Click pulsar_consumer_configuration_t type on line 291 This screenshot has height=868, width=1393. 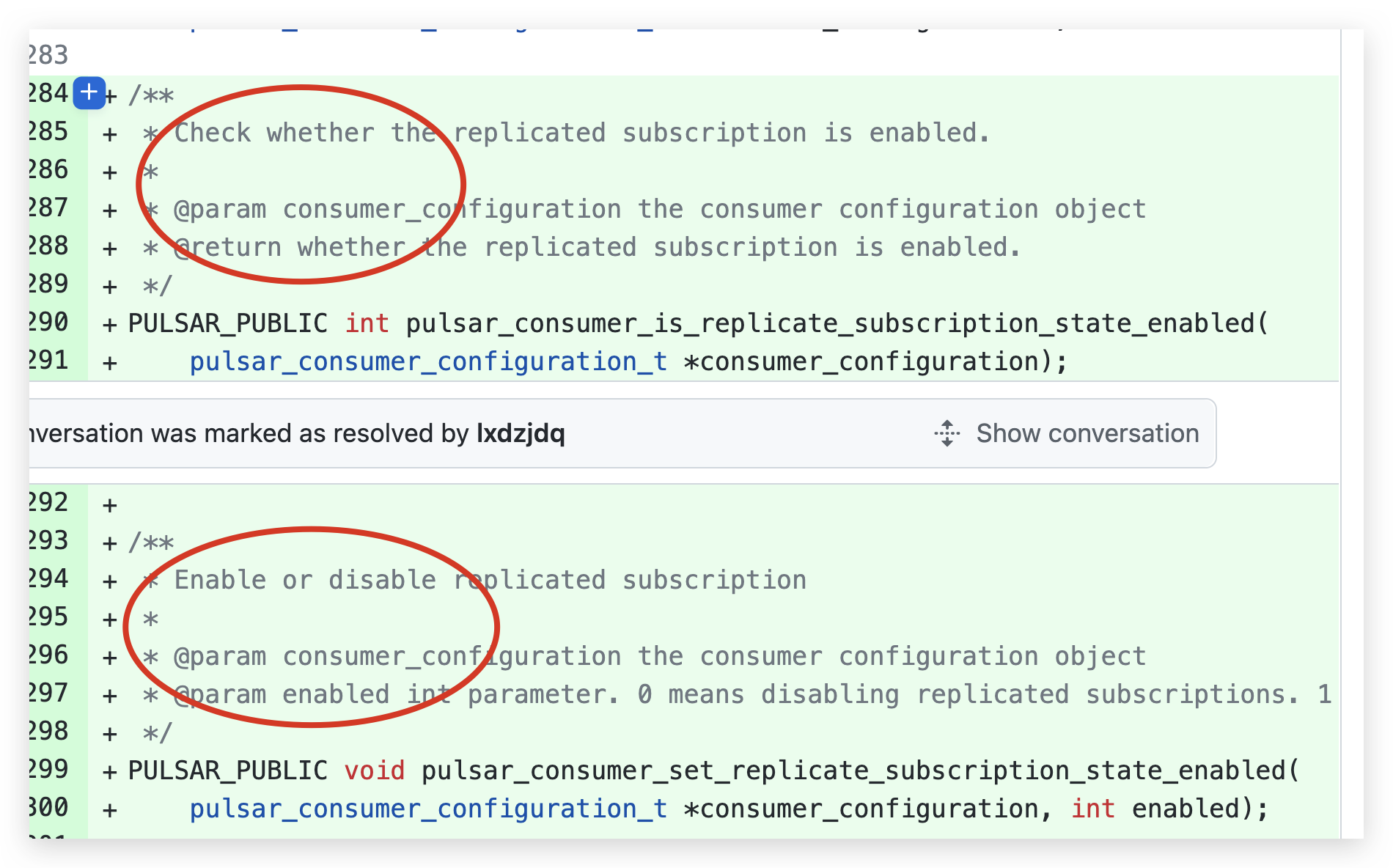point(428,362)
